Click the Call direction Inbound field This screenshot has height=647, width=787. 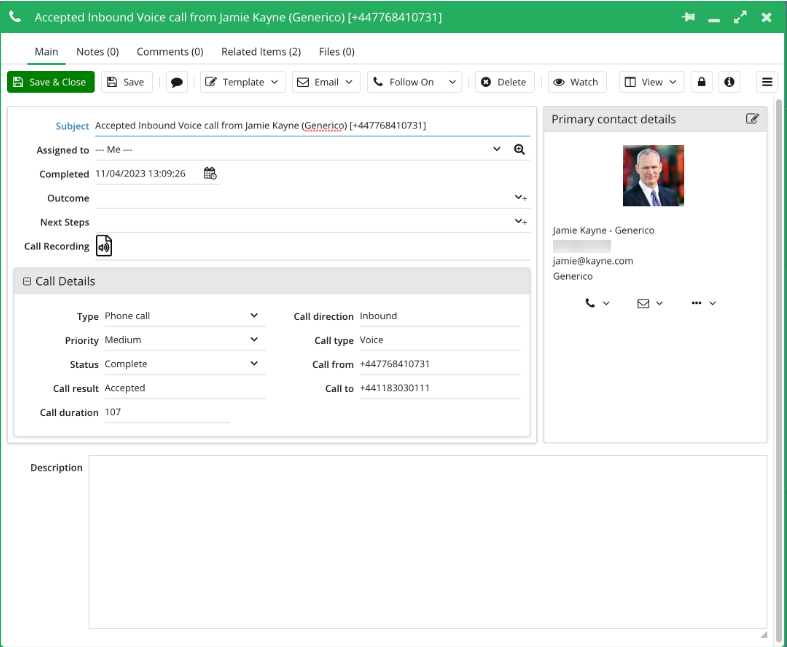click(440, 316)
